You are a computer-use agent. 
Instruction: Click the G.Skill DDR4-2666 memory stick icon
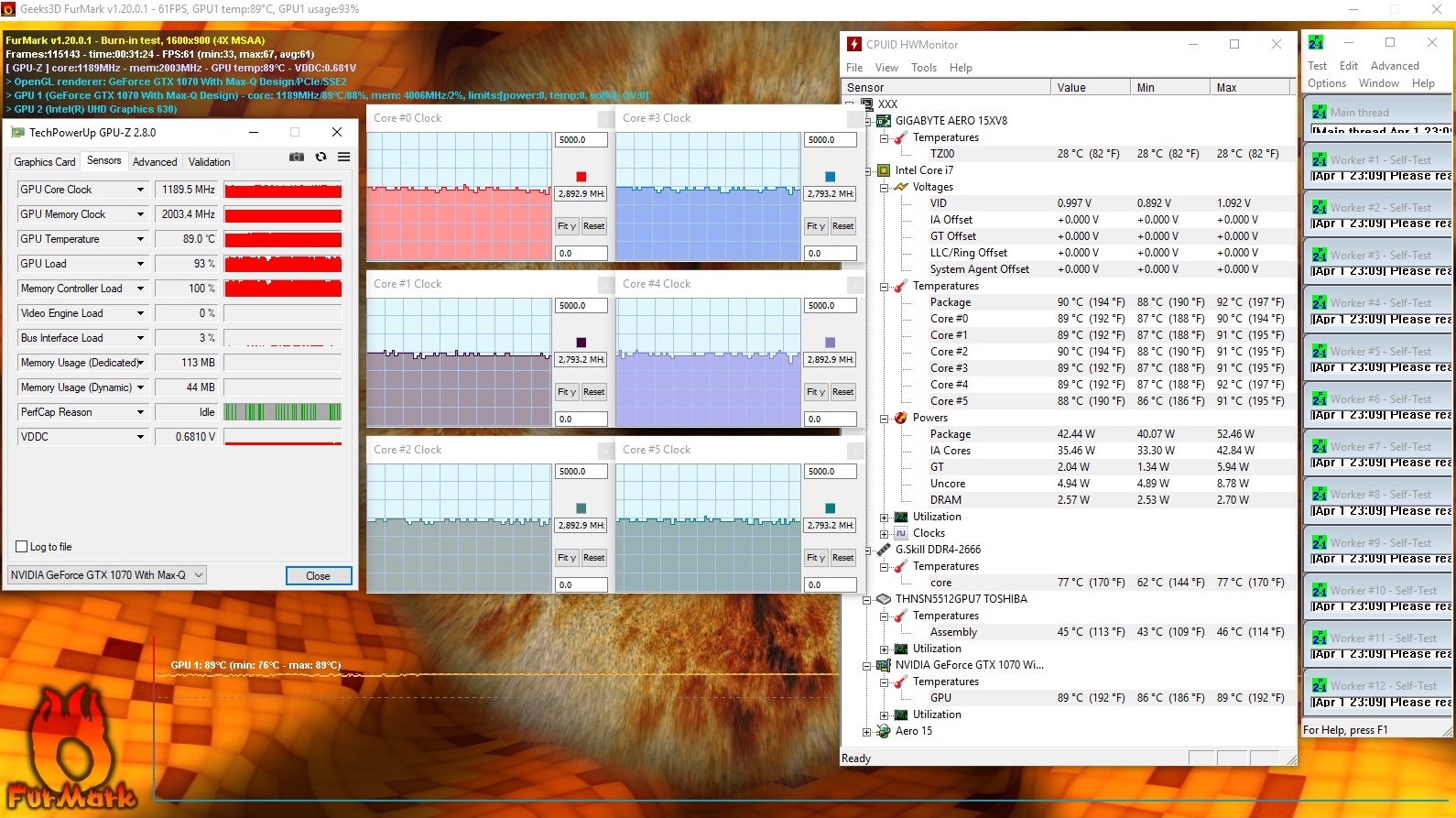tap(884, 550)
